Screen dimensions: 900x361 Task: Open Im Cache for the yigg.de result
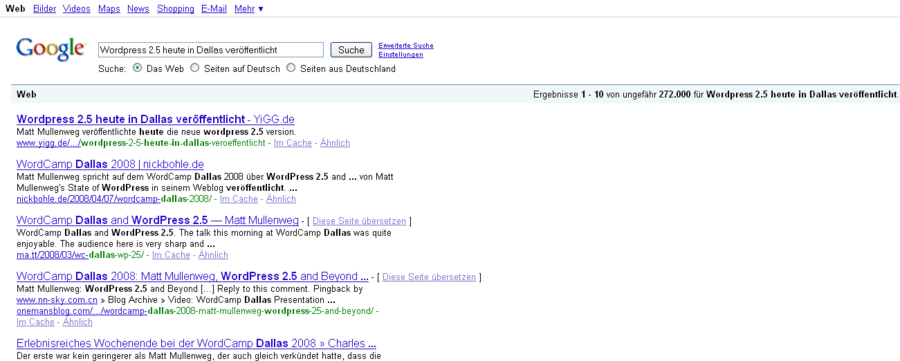[x=293, y=143]
